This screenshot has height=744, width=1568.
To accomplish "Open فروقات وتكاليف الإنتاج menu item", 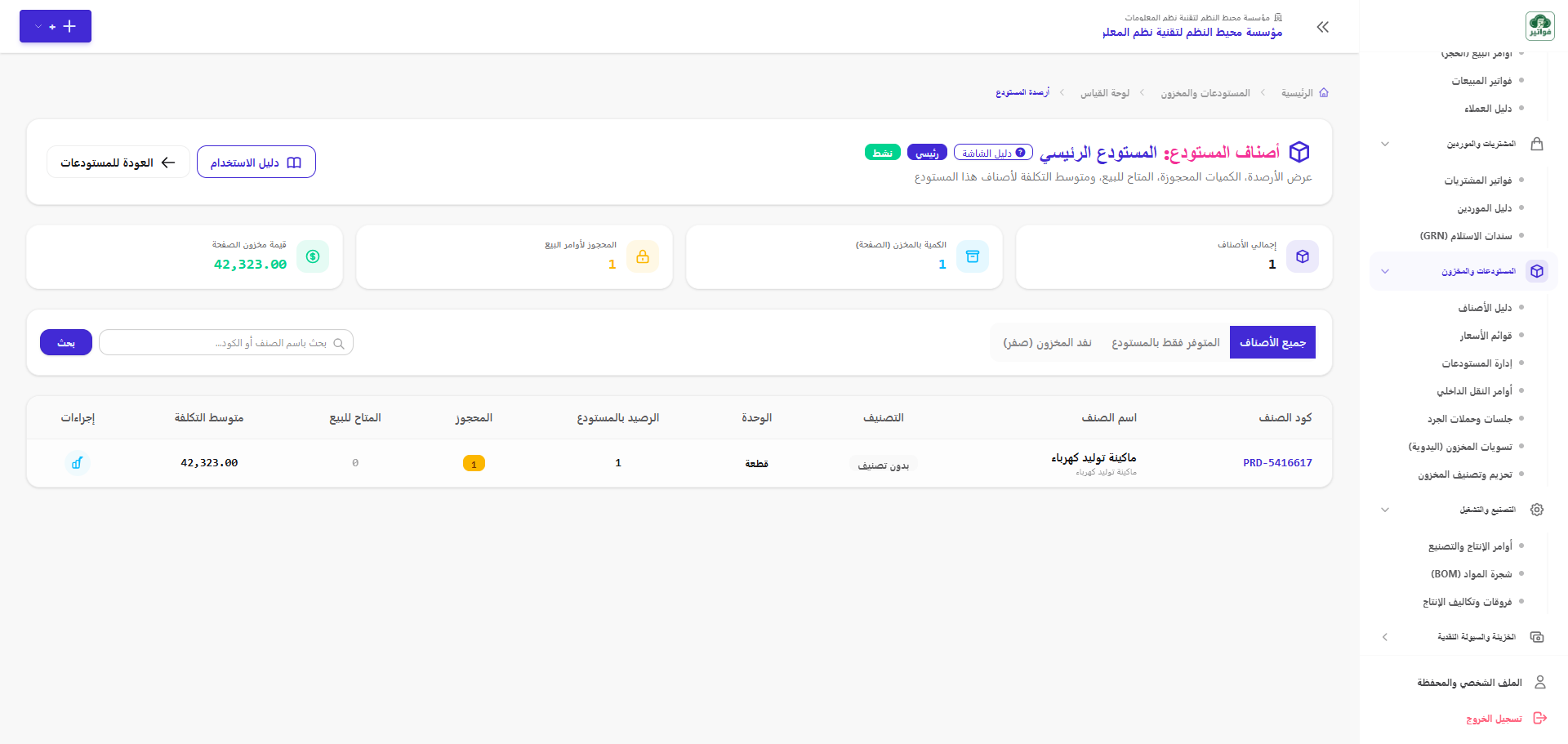I will 1467,602.
